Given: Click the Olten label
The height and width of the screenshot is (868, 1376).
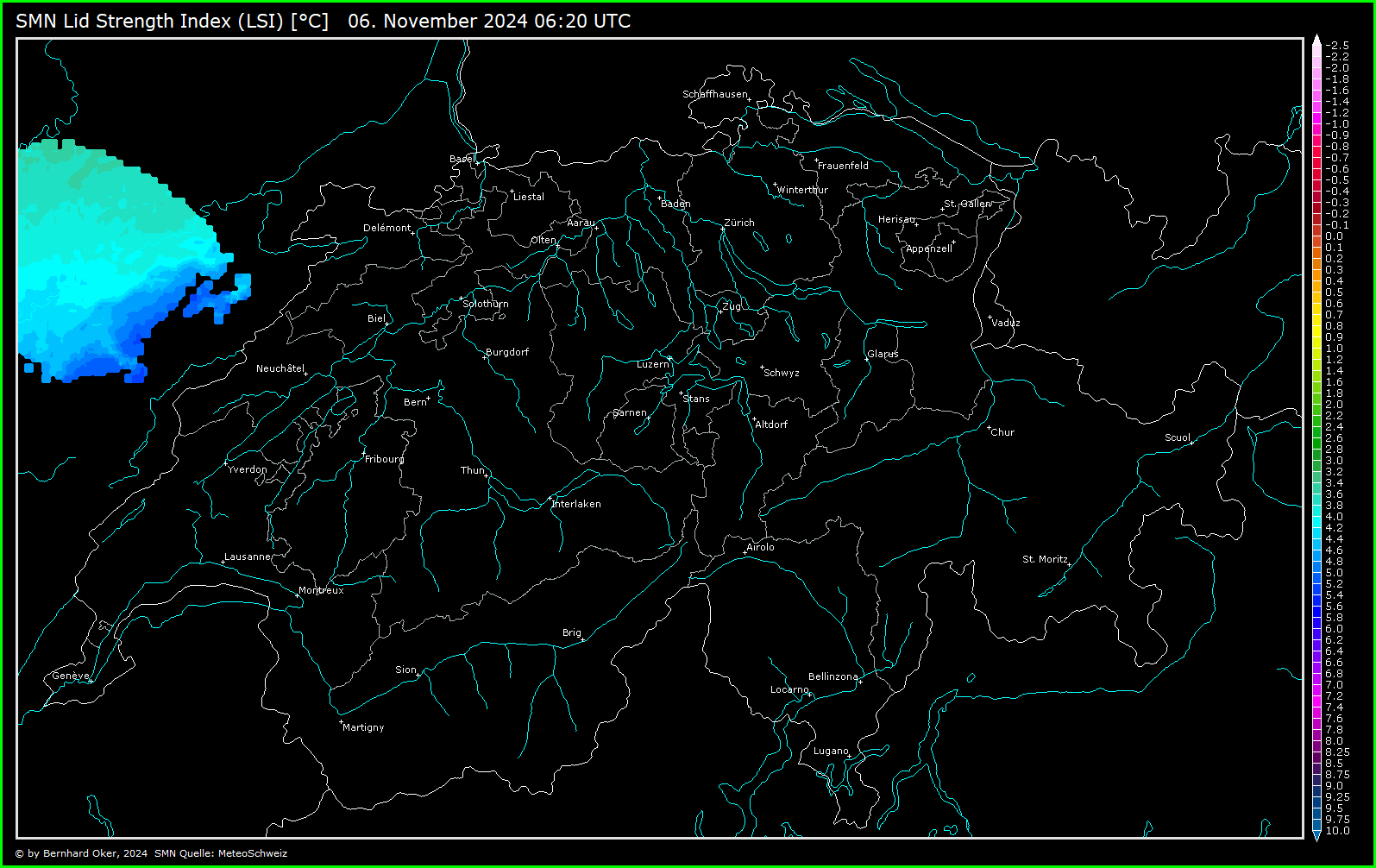Looking at the screenshot, I should click(543, 240).
